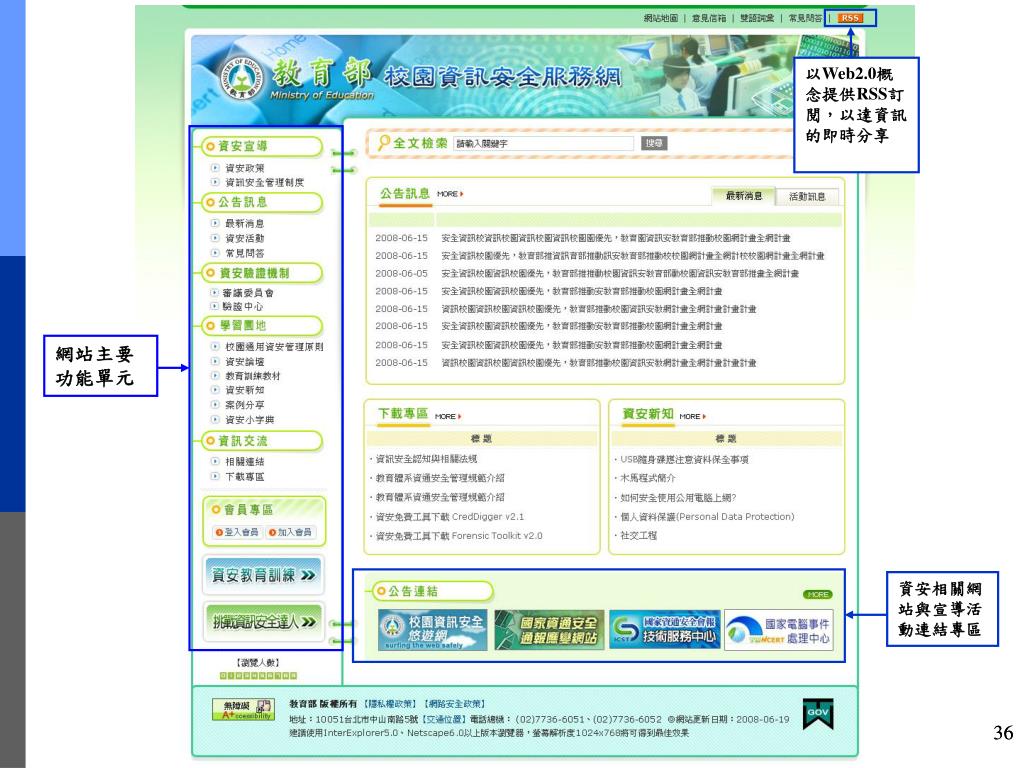Select 審議委員會 in the left menu

click(x=248, y=293)
